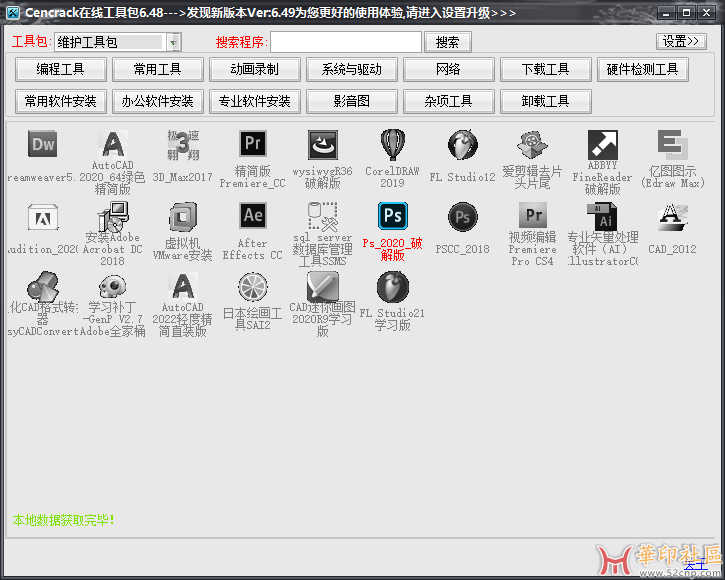Maximize the Cencrack window
Screen dimensions: 725x580
pos(687,12)
